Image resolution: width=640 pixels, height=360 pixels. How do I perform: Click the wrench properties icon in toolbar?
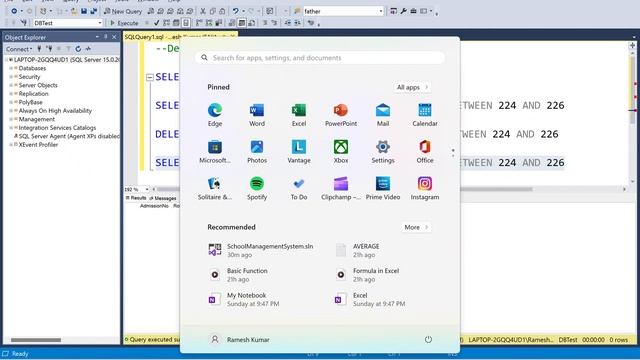pyautogui.click(x=403, y=11)
